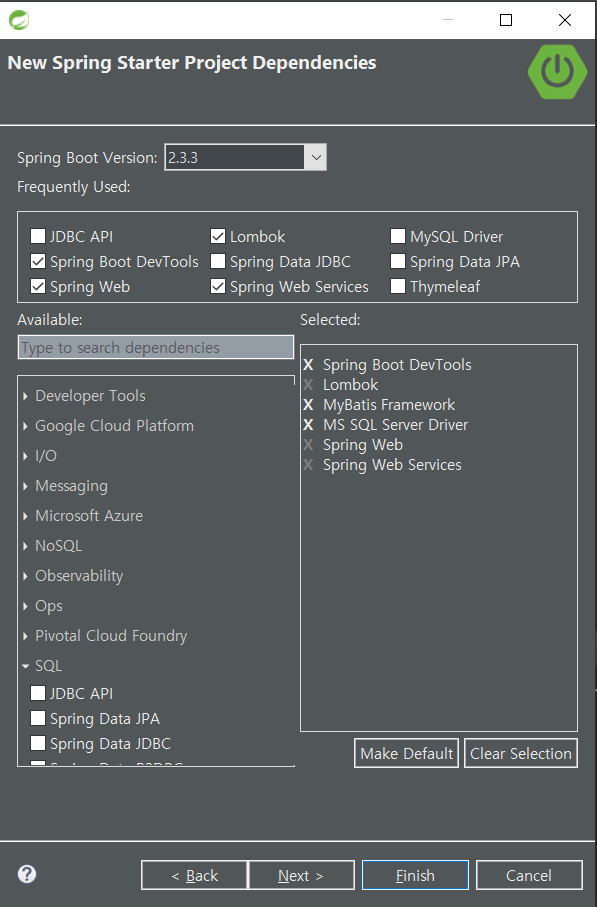The image size is (597, 907).
Task: Click the green Spring Boot power logo
Action: click(557, 72)
